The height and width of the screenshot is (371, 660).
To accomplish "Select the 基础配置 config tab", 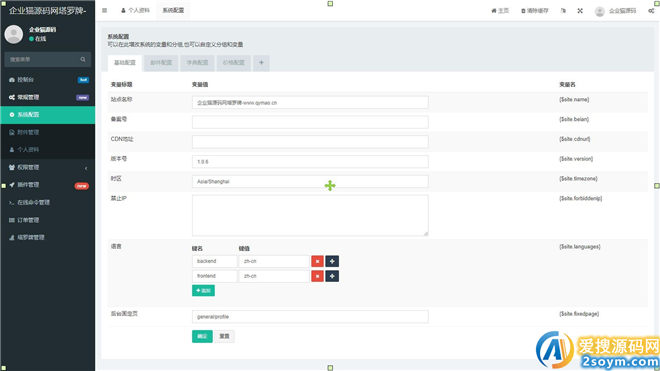I will click(125, 63).
